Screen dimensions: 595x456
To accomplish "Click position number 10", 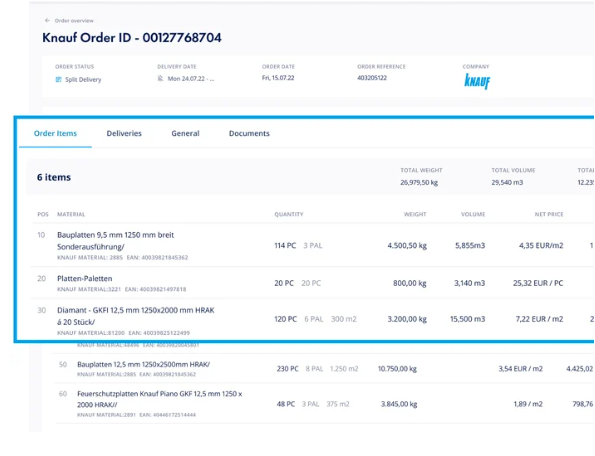I will pyautogui.click(x=41, y=235).
